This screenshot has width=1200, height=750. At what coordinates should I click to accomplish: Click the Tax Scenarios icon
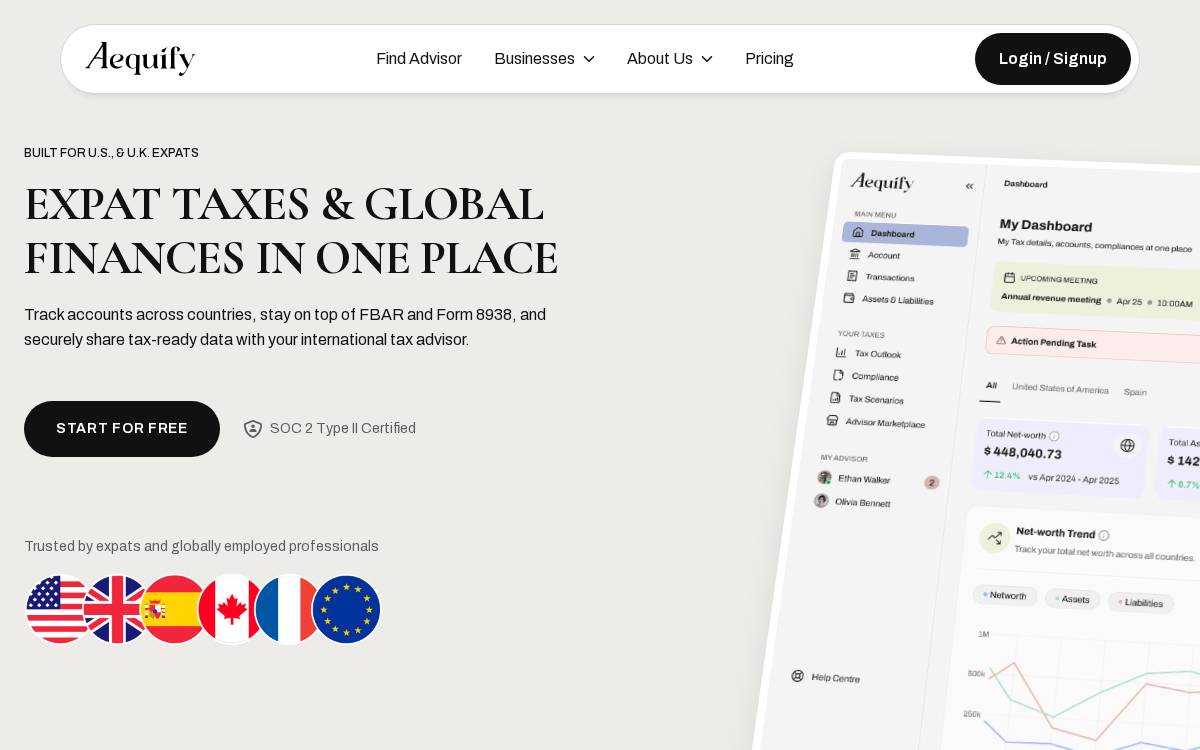click(835, 397)
